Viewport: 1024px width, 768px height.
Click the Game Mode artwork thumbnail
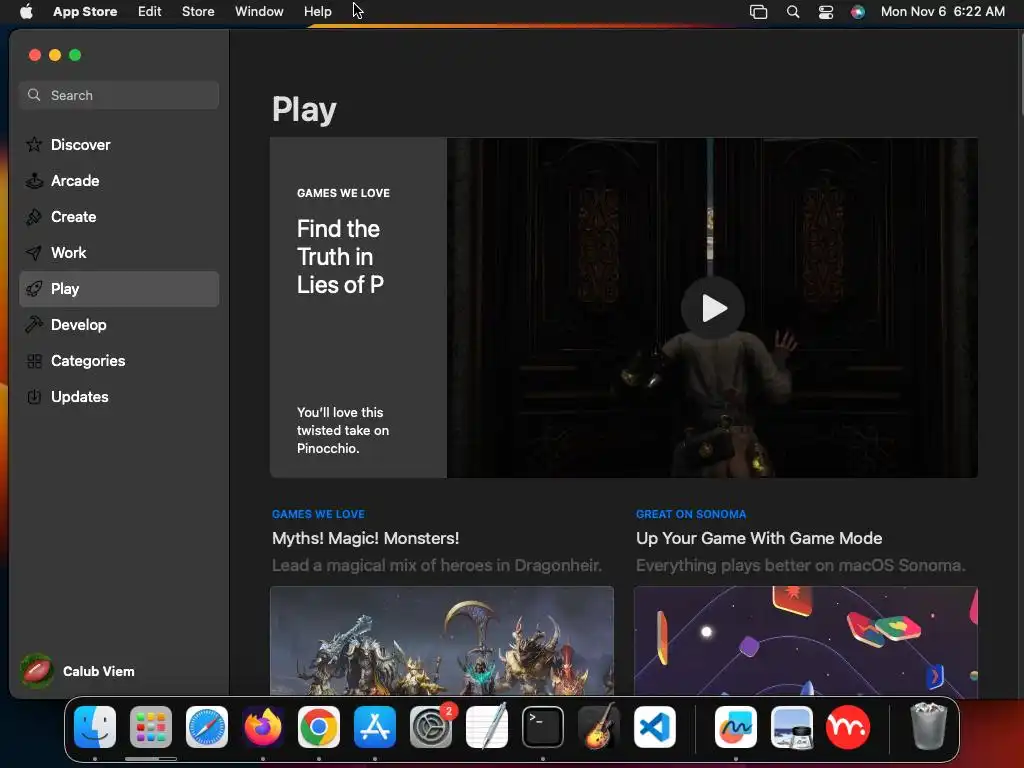(x=806, y=641)
